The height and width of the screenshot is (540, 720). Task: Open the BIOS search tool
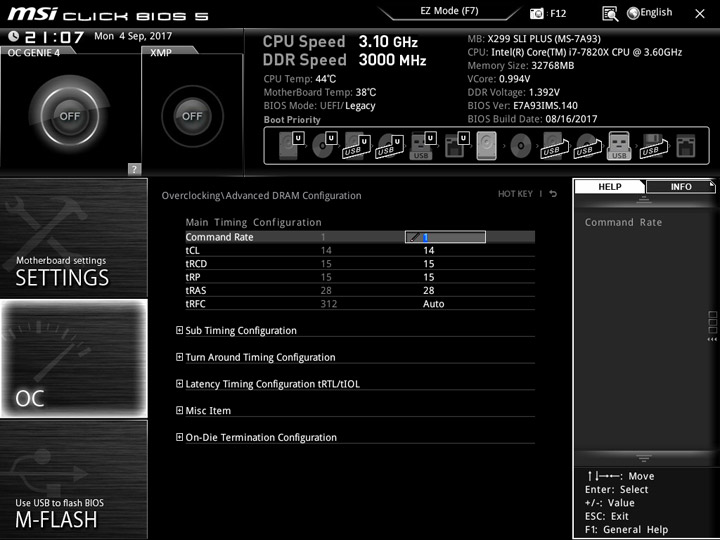pos(610,14)
